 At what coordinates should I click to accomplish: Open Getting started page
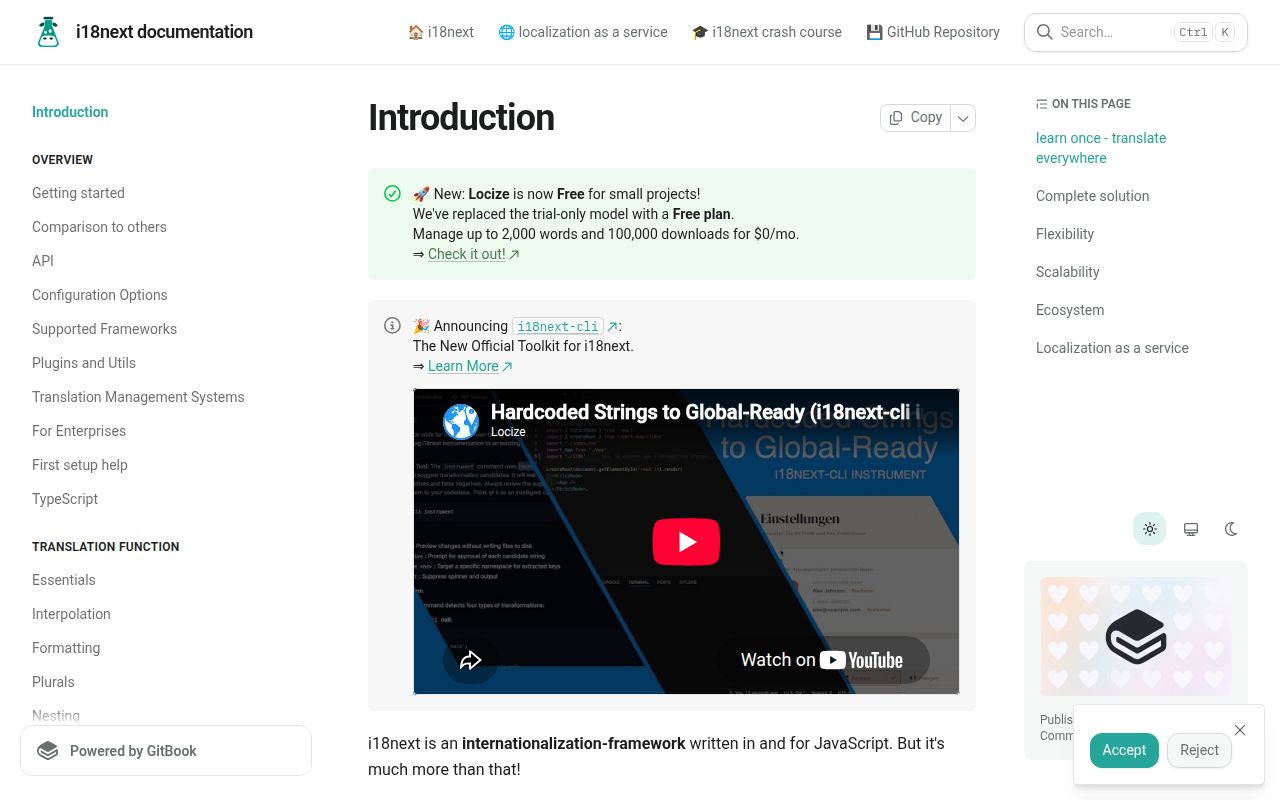pyautogui.click(x=78, y=193)
